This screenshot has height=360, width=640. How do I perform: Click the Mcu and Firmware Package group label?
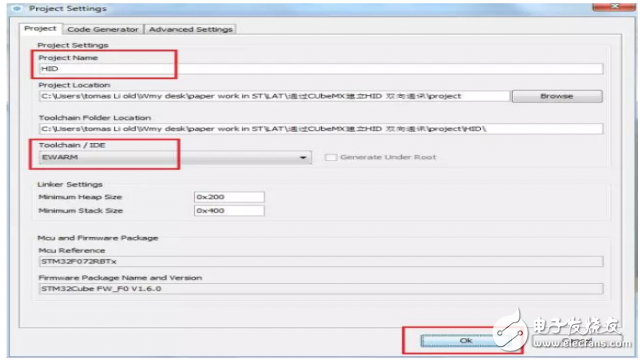[98, 238]
